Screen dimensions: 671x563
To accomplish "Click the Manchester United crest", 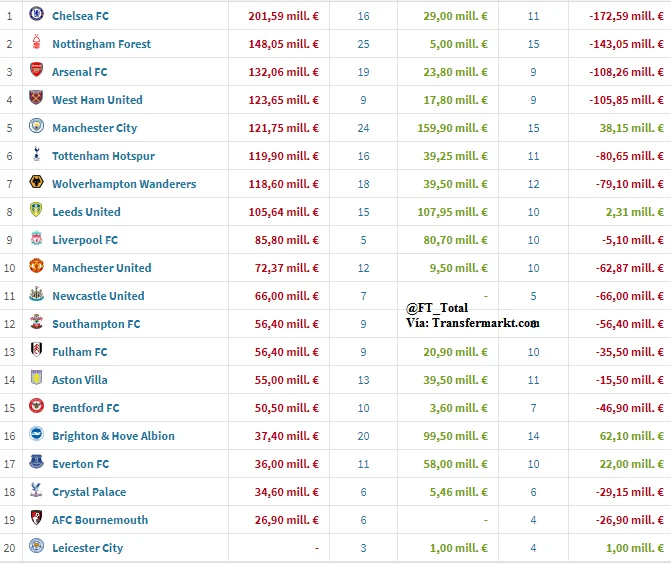I will [36, 266].
